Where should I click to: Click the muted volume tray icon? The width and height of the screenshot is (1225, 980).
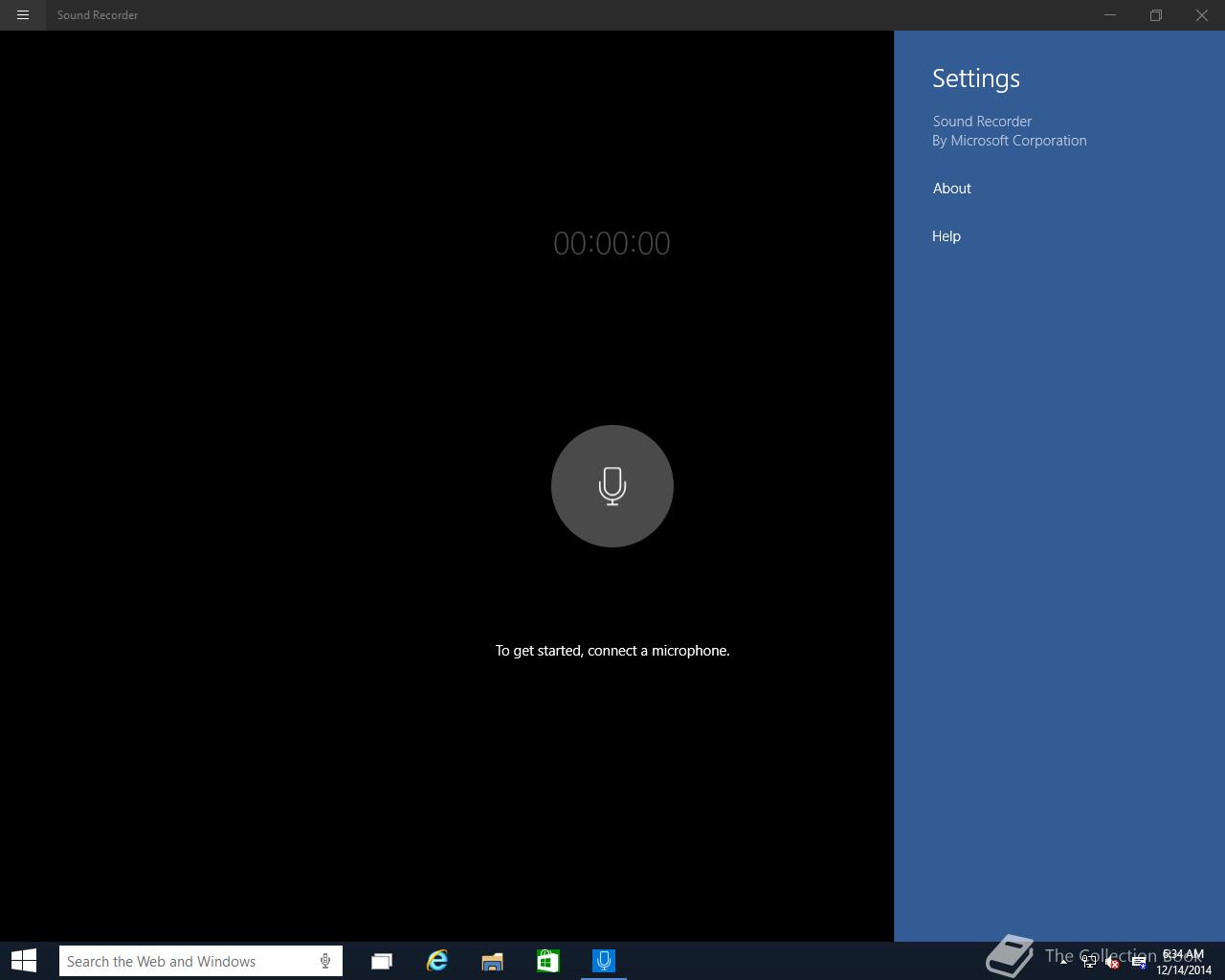[1113, 962]
